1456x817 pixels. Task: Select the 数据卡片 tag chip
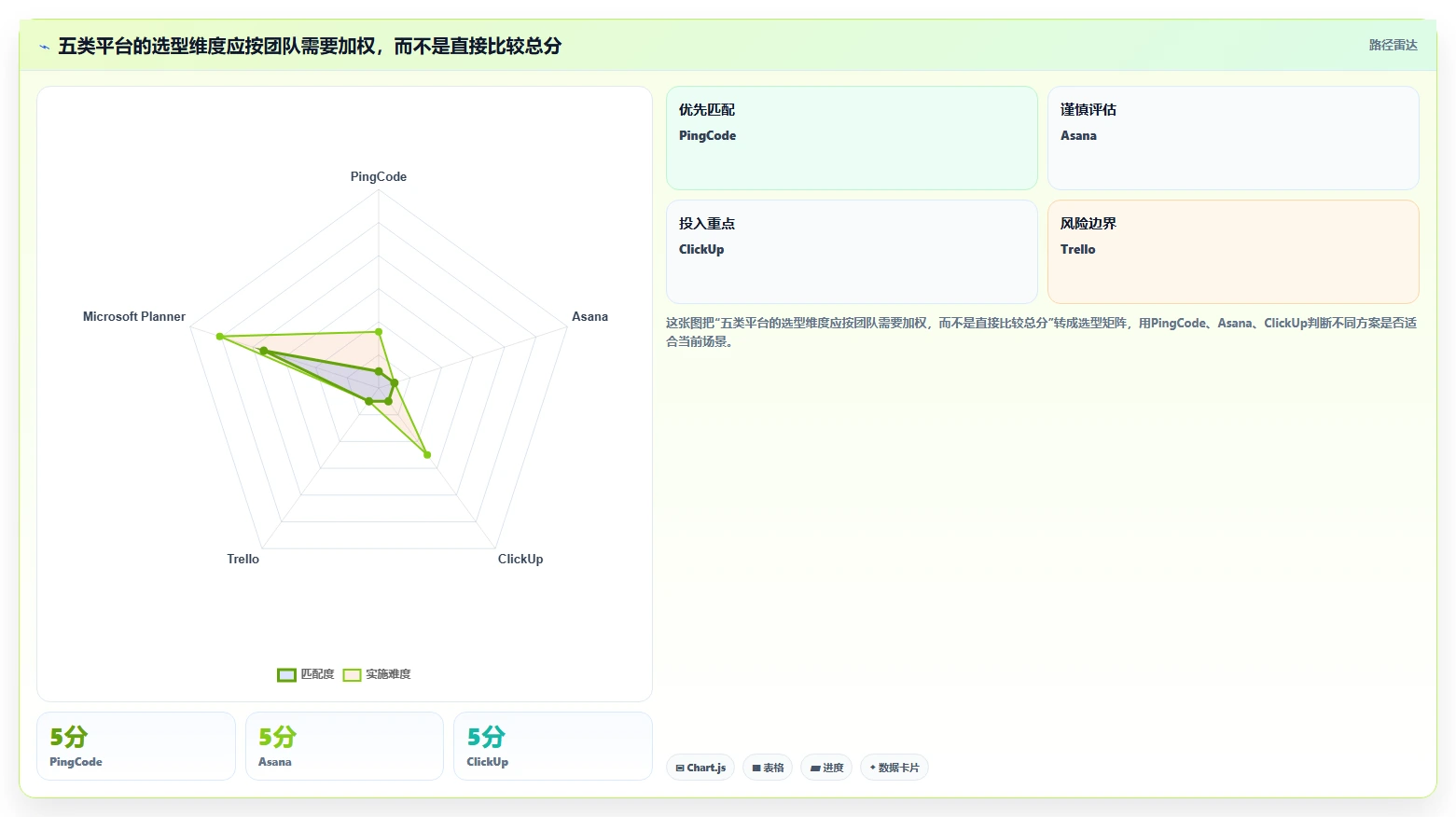(894, 768)
